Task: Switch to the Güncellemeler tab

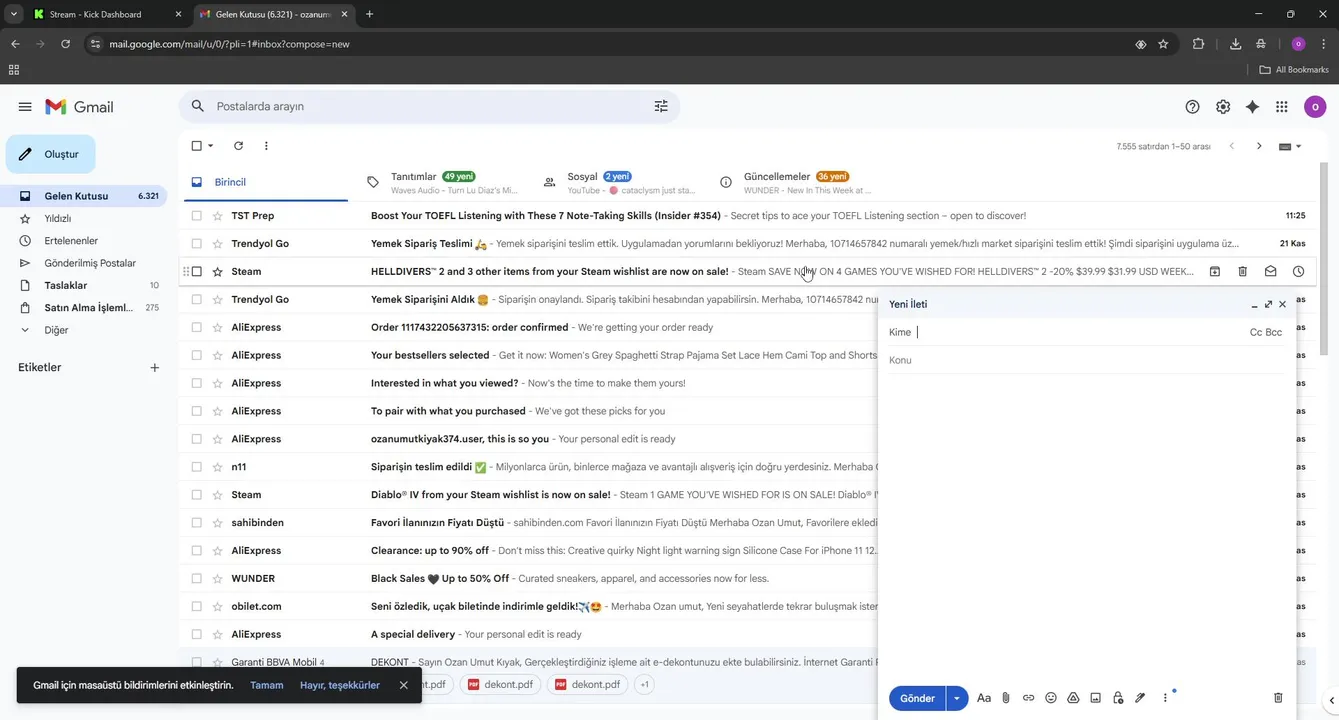Action: [794, 182]
